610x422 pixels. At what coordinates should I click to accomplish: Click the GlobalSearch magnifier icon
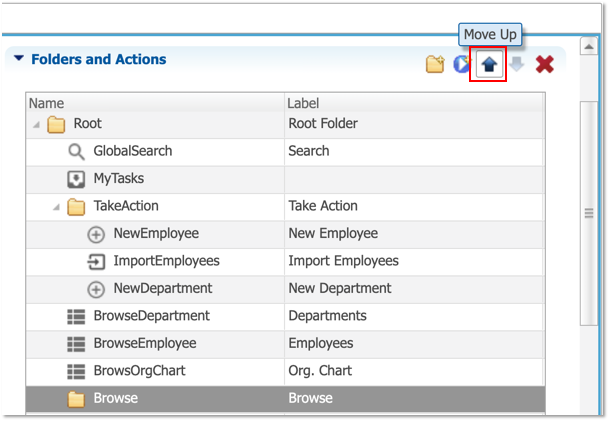click(76, 152)
